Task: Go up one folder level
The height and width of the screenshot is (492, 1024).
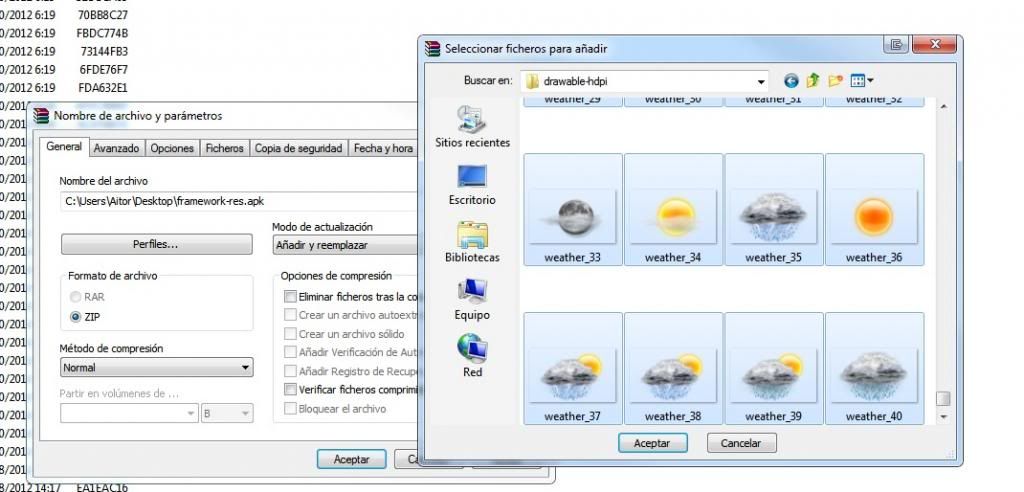Action: point(813,80)
